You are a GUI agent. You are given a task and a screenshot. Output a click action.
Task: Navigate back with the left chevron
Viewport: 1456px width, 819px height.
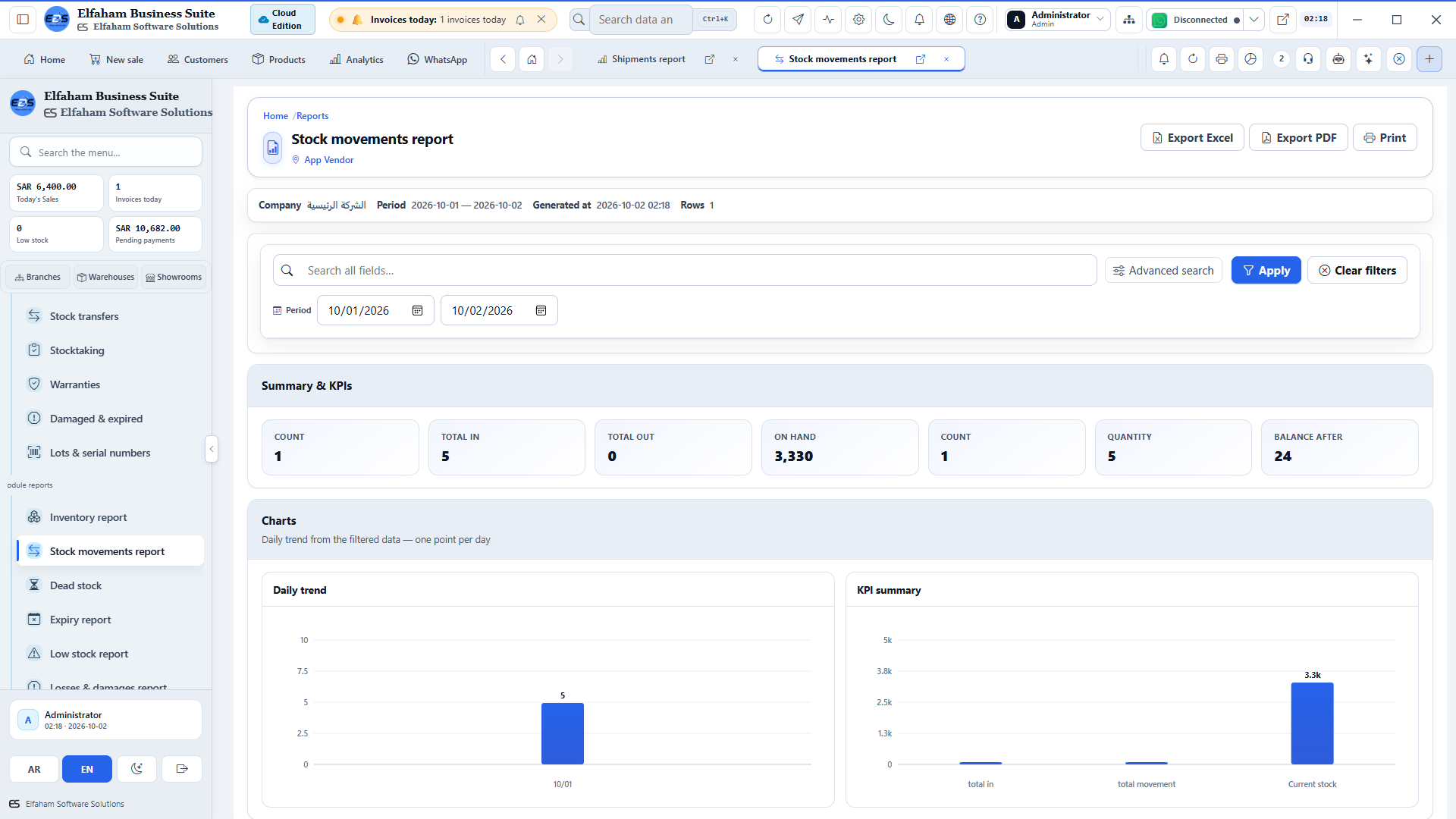(x=503, y=59)
